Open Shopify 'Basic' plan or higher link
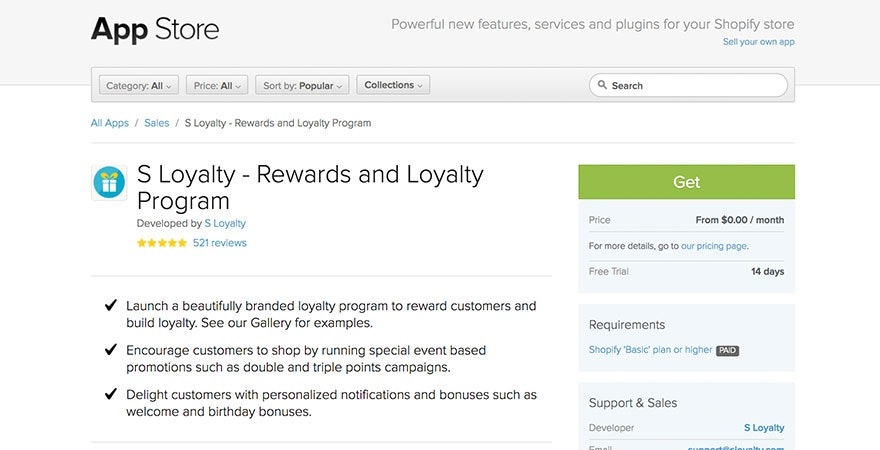Viewport: 880px width, 450px height. (651, 350)
